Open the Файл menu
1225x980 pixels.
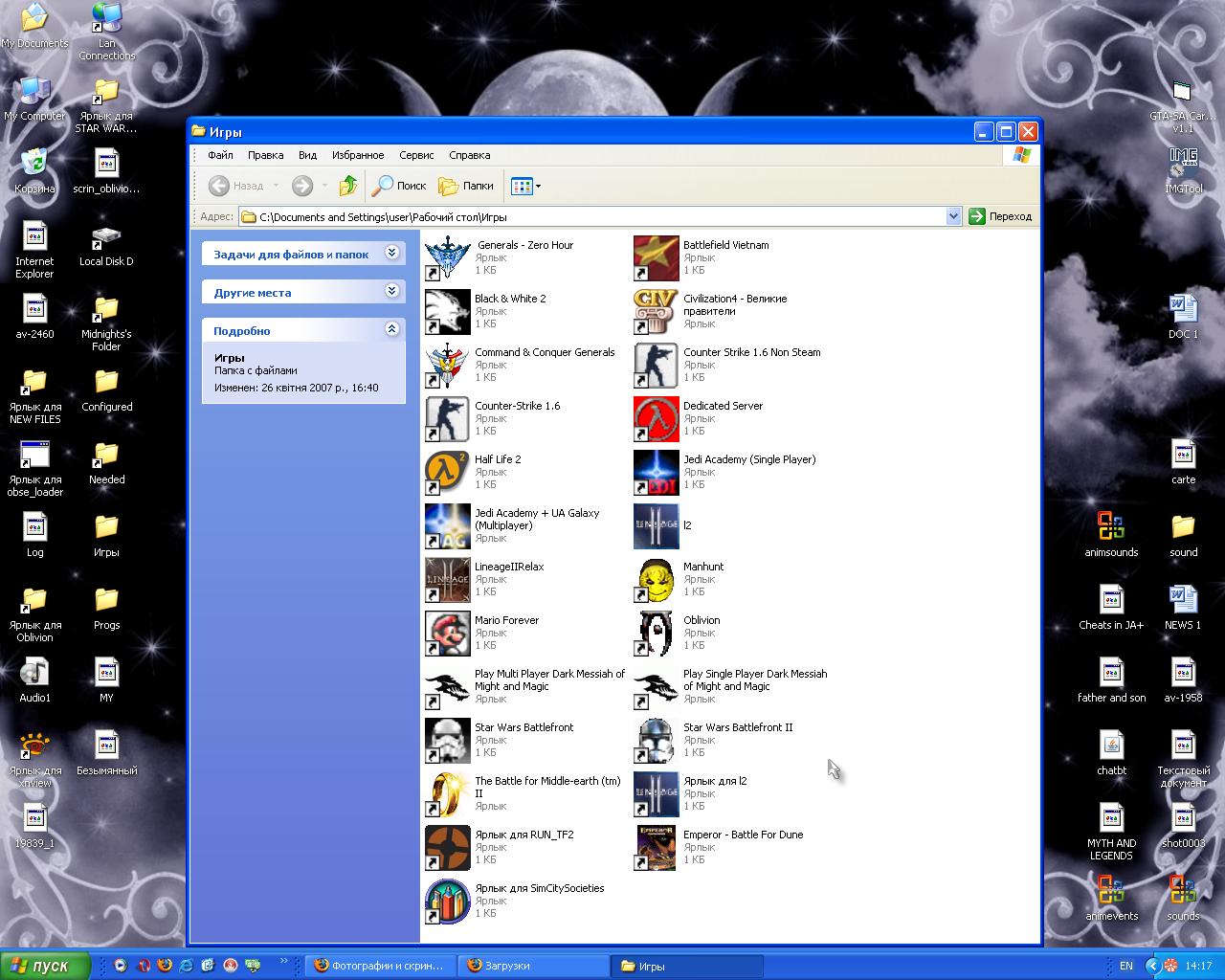coord(220,155)
